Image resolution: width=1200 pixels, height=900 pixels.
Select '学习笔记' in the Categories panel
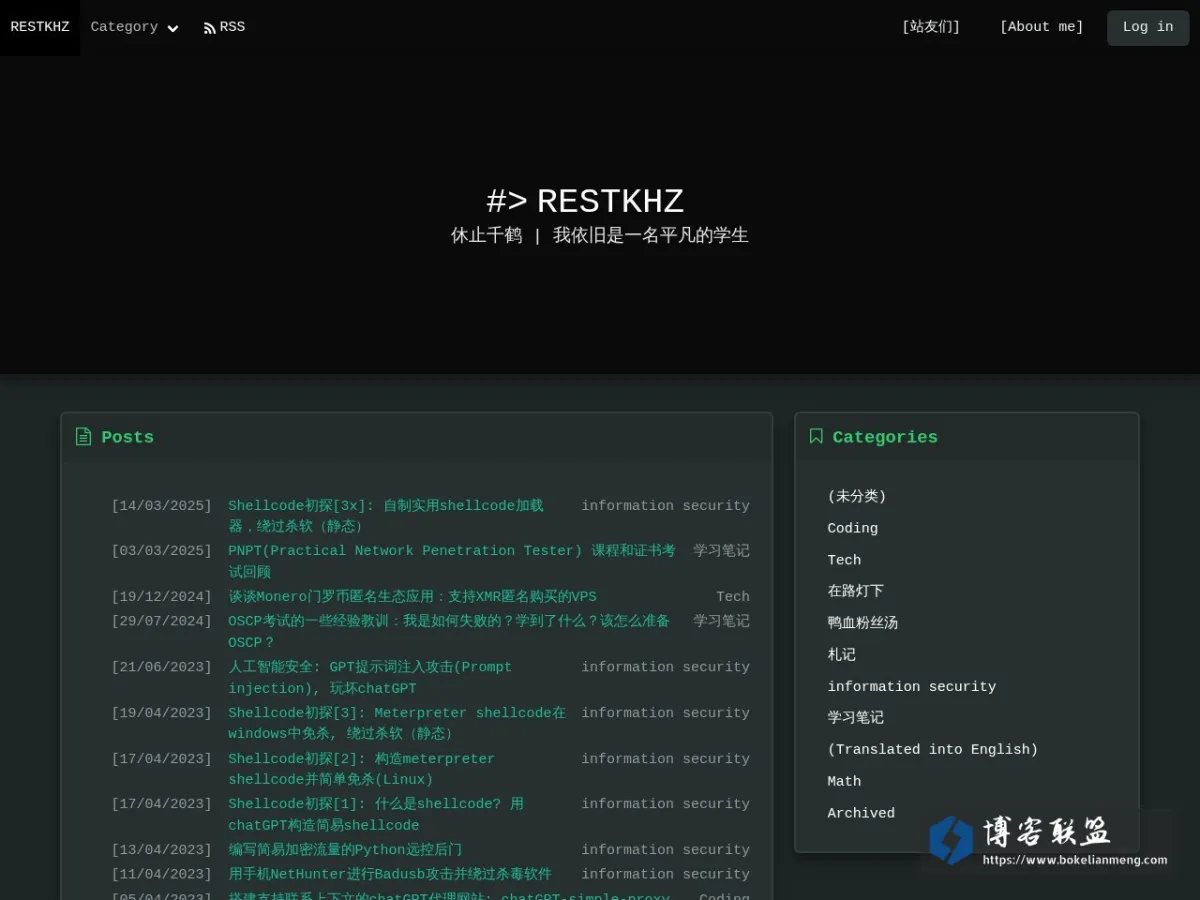[x=856, y=718]
